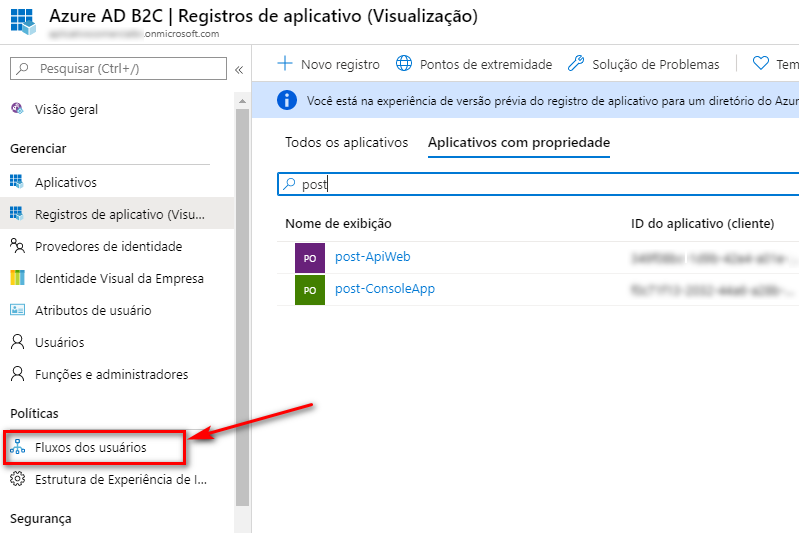Select Funções e administradores menu item
799x533 pixels.
111,374
